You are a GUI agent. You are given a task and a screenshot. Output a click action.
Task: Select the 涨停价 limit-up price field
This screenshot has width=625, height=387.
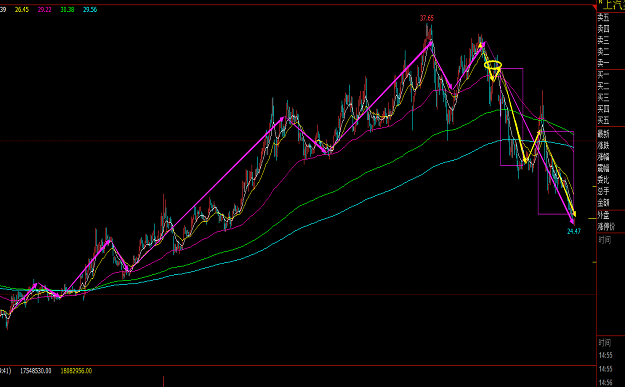click(606, 227)
